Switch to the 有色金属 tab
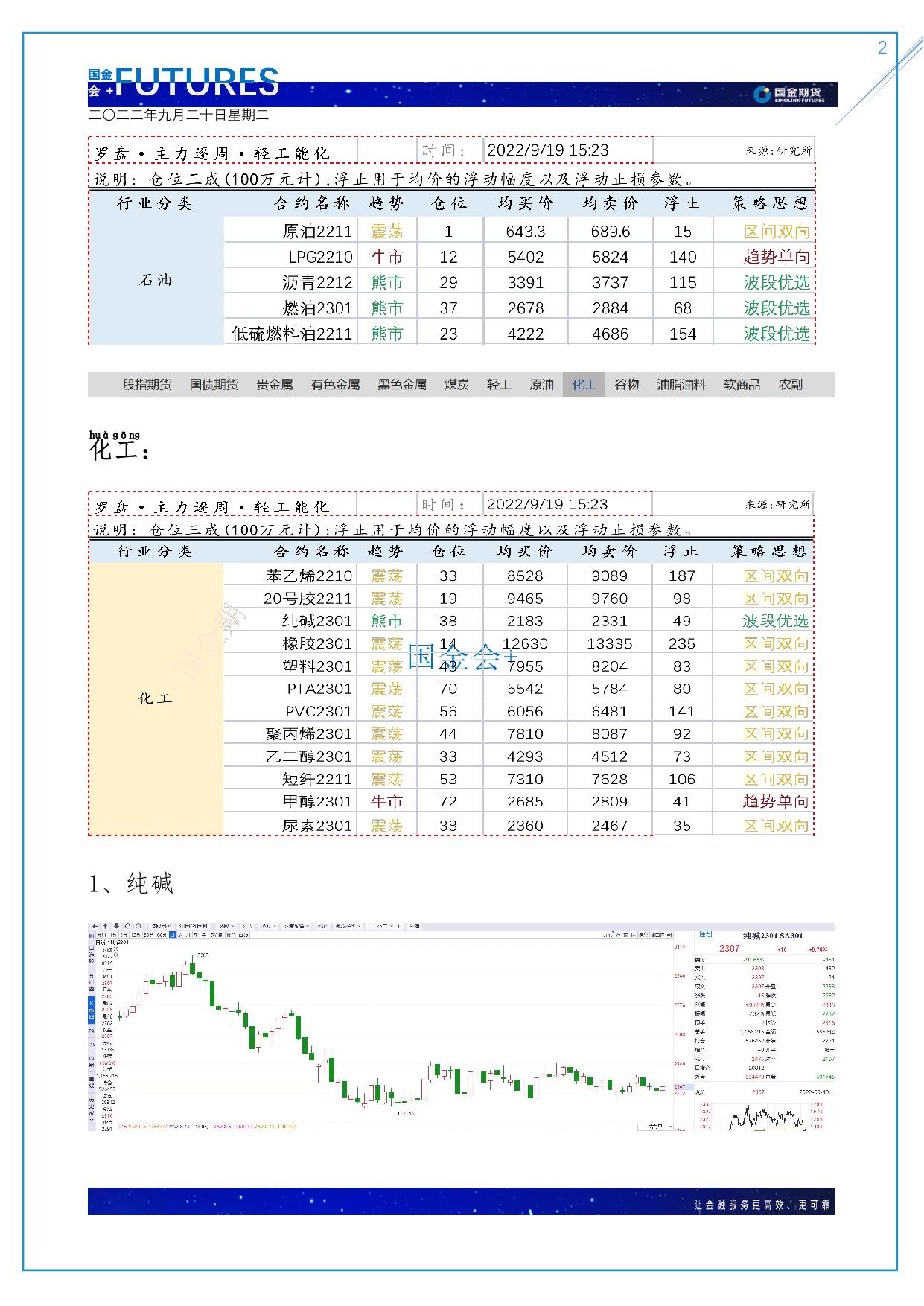Viewport: 924px width, 1306px height. coord(335,384)
